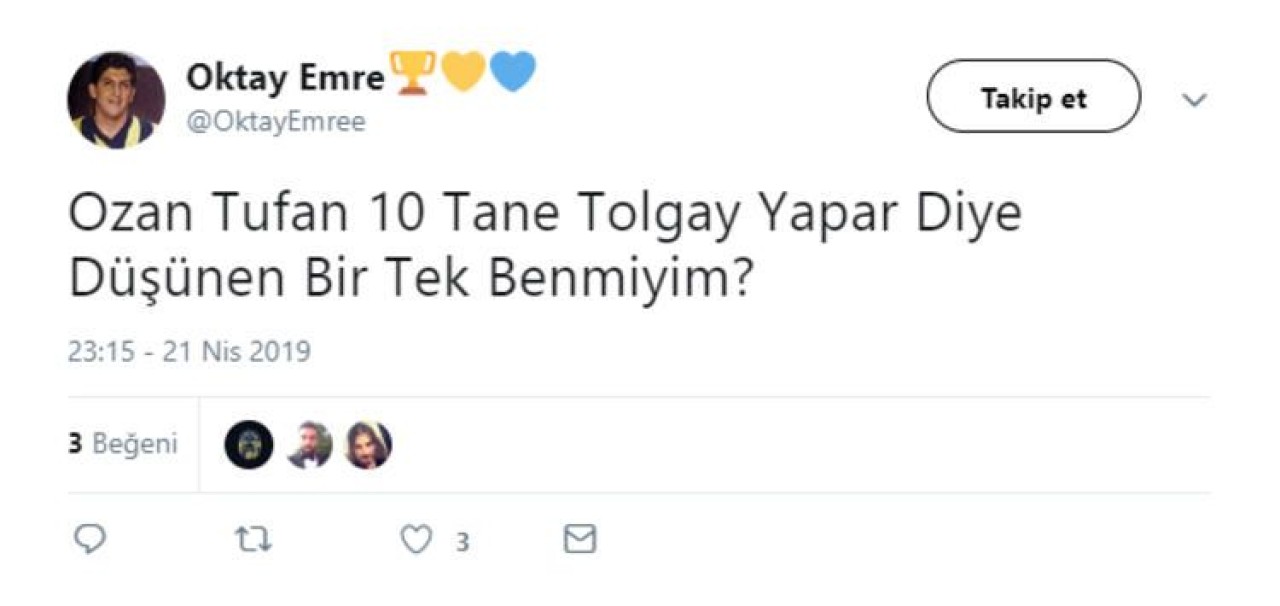Like the tweet with the heart outline icon
Screen dimensions: 1280x606
[416, 540]
